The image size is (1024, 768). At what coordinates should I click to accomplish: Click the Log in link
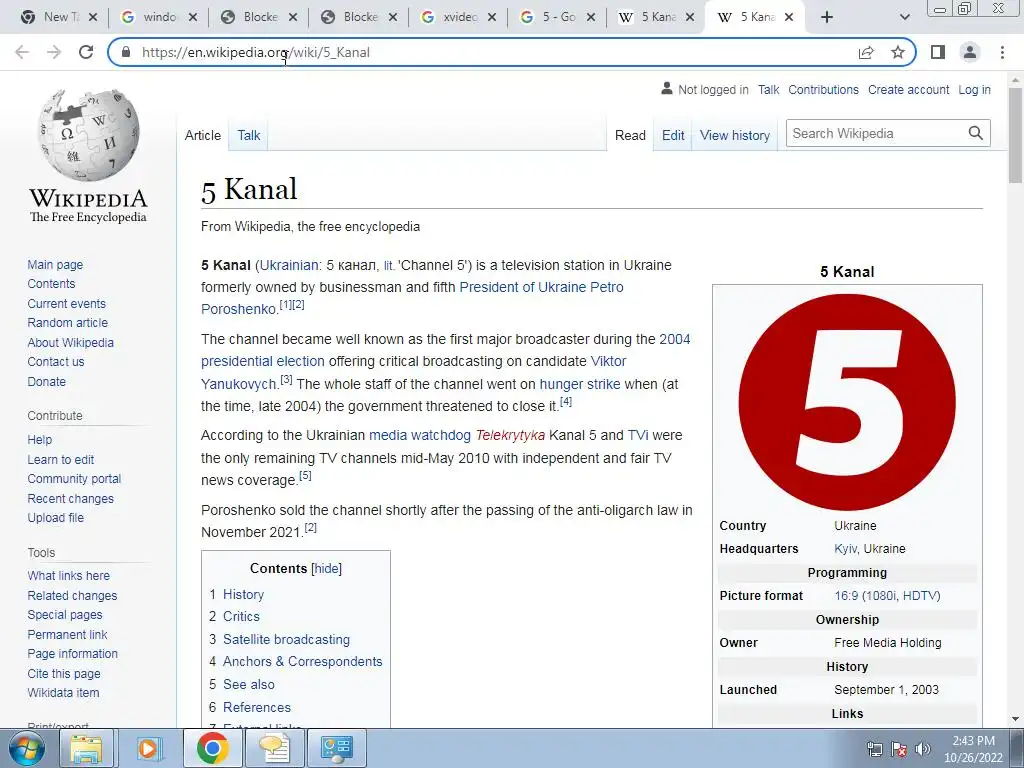tap(974, 89)
